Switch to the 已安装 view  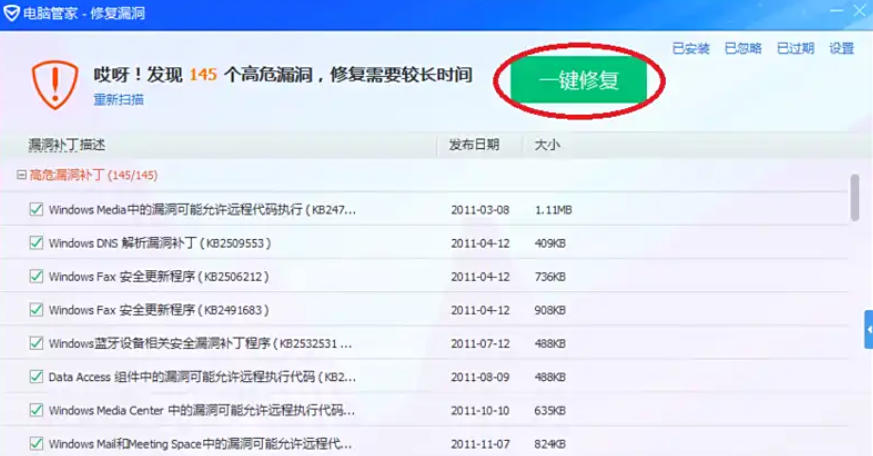690,48
